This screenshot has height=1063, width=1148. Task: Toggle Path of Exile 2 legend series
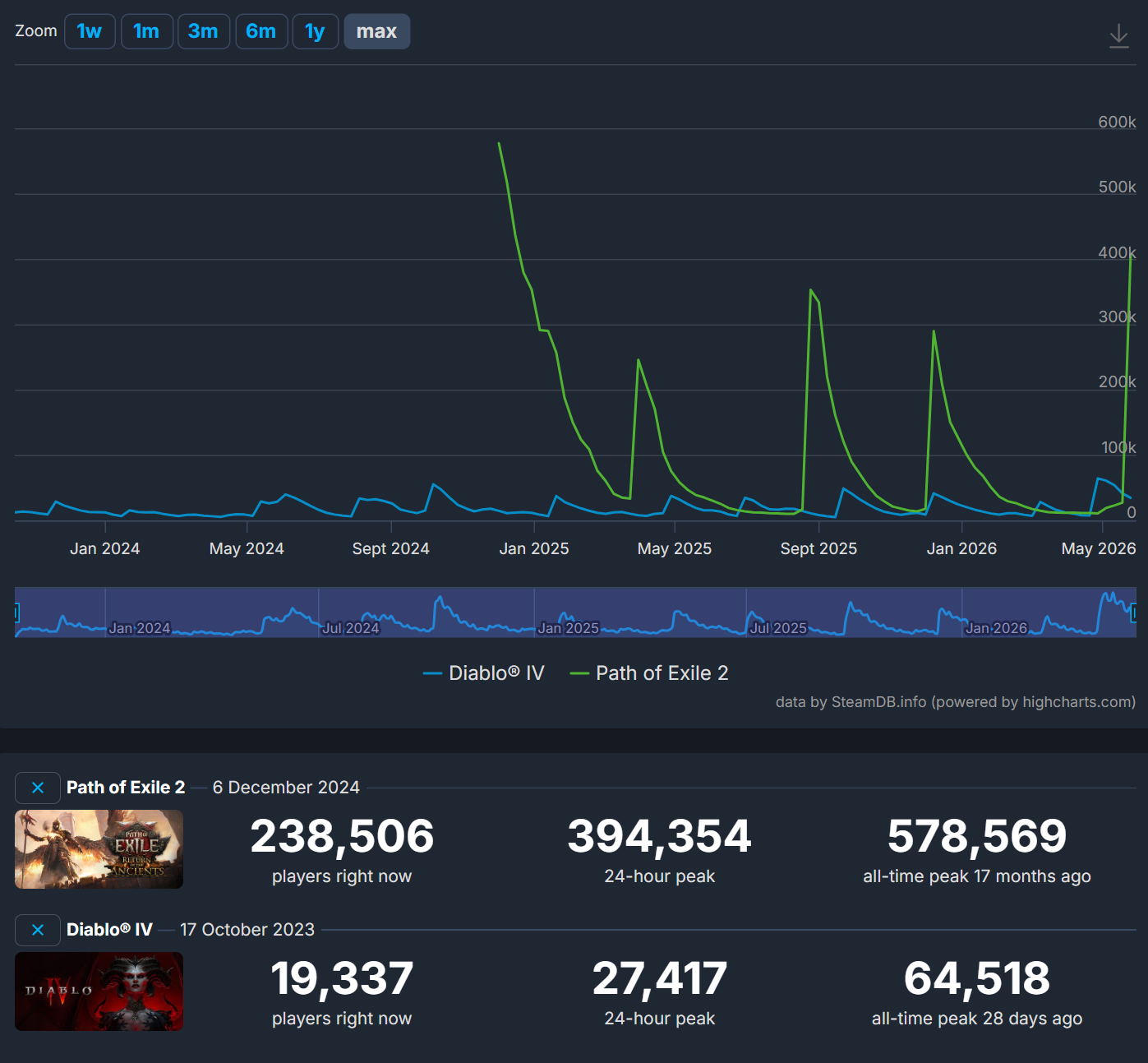649,673
